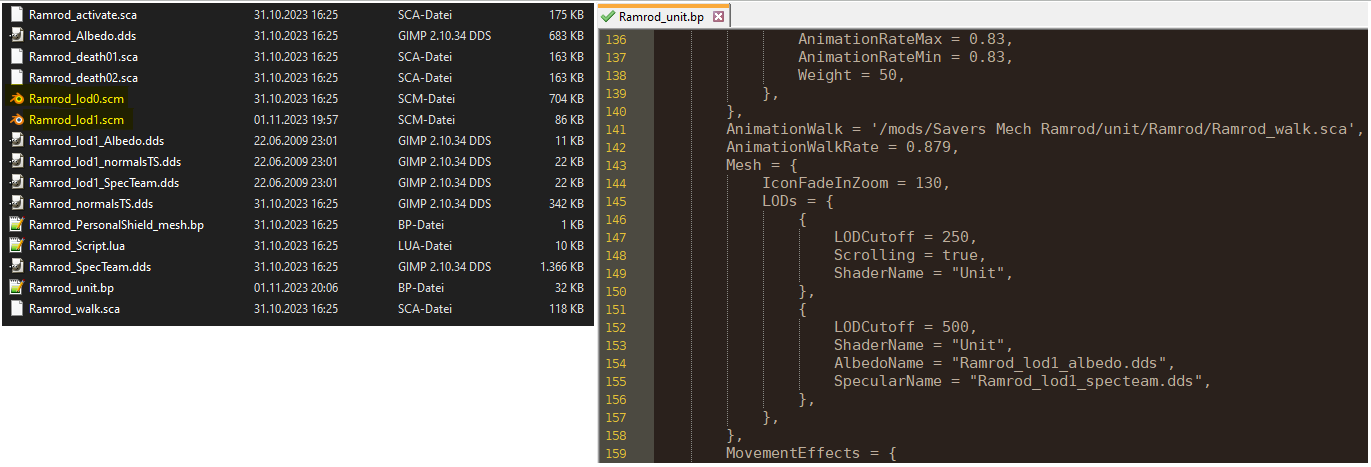
Task: Click the Ramrod_death01.sca file icon
Action: [x=16, y=56]
